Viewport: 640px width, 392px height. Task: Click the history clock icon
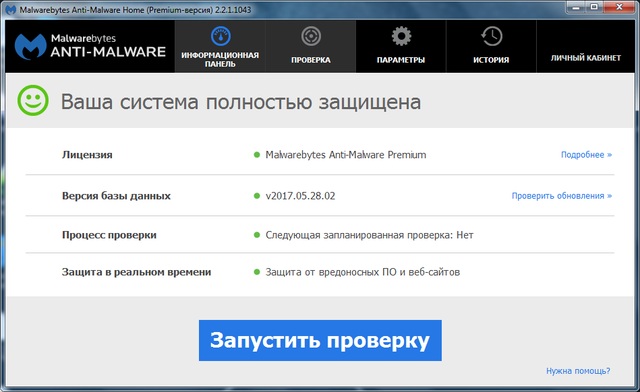(x=491, y=36)
